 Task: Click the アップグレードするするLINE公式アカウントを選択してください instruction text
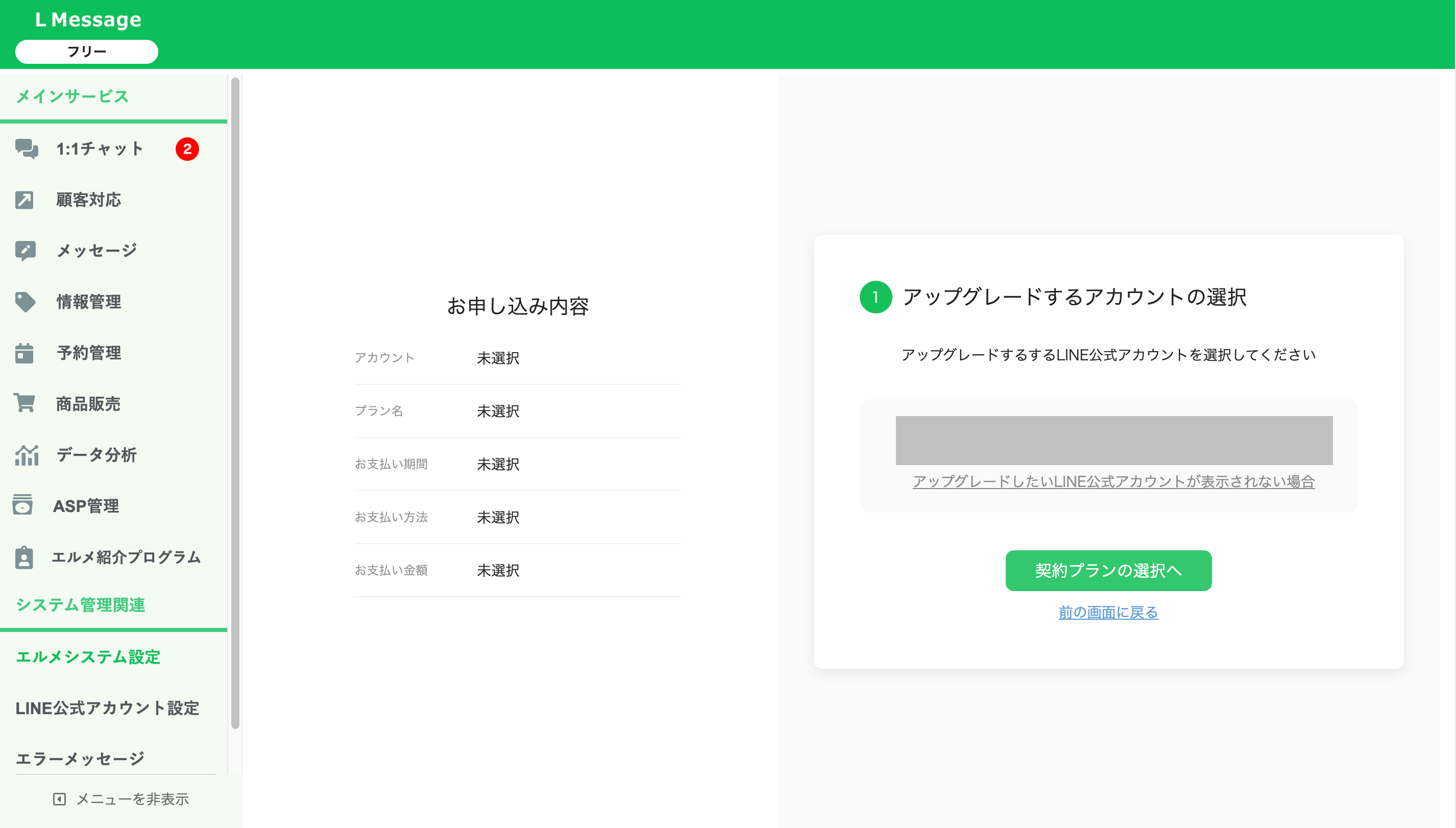coord(1108,355)
